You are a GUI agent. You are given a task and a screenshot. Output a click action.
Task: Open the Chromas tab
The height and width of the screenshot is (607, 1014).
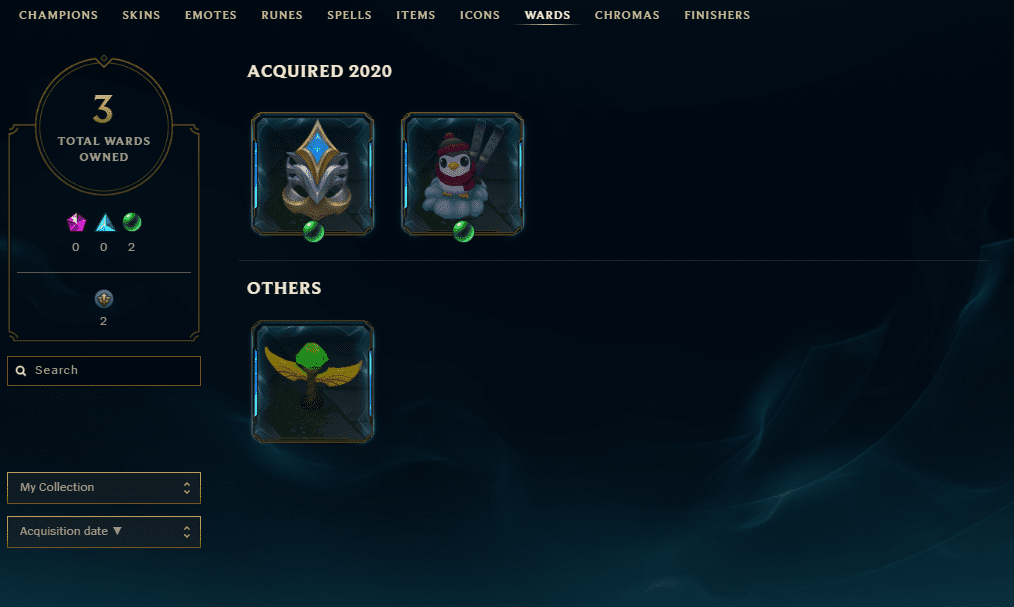[x=627, y=15]
